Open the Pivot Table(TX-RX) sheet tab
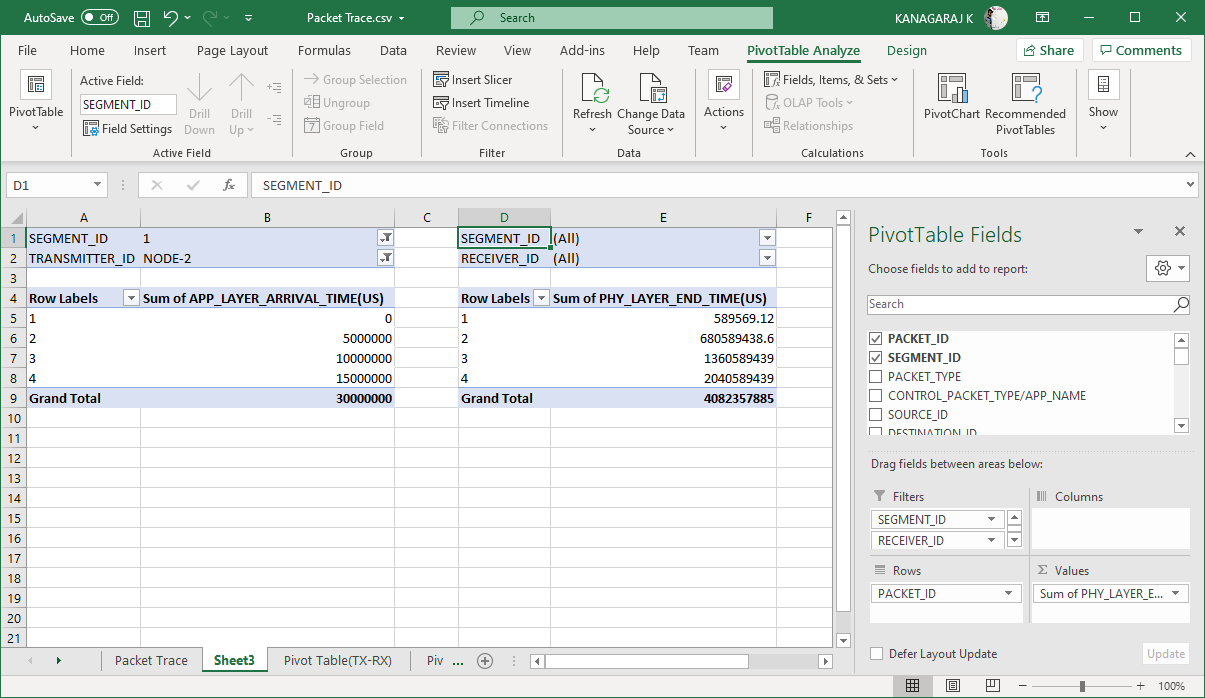The height and width of the screenshot is (698, 1205). pos(340,661)
